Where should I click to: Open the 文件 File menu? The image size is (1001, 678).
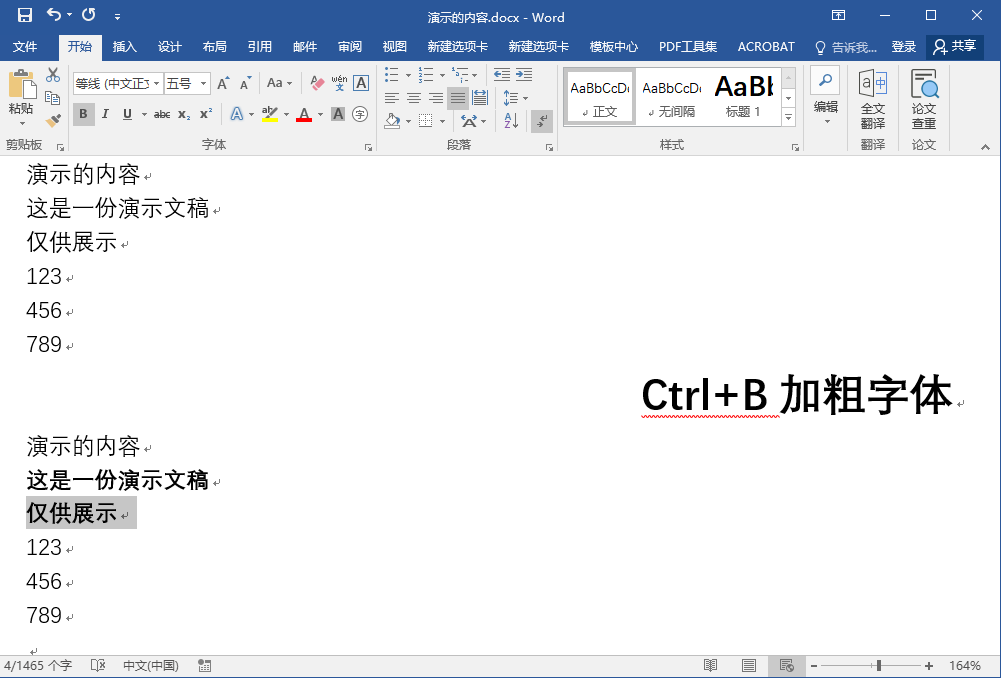pos(25,47)
